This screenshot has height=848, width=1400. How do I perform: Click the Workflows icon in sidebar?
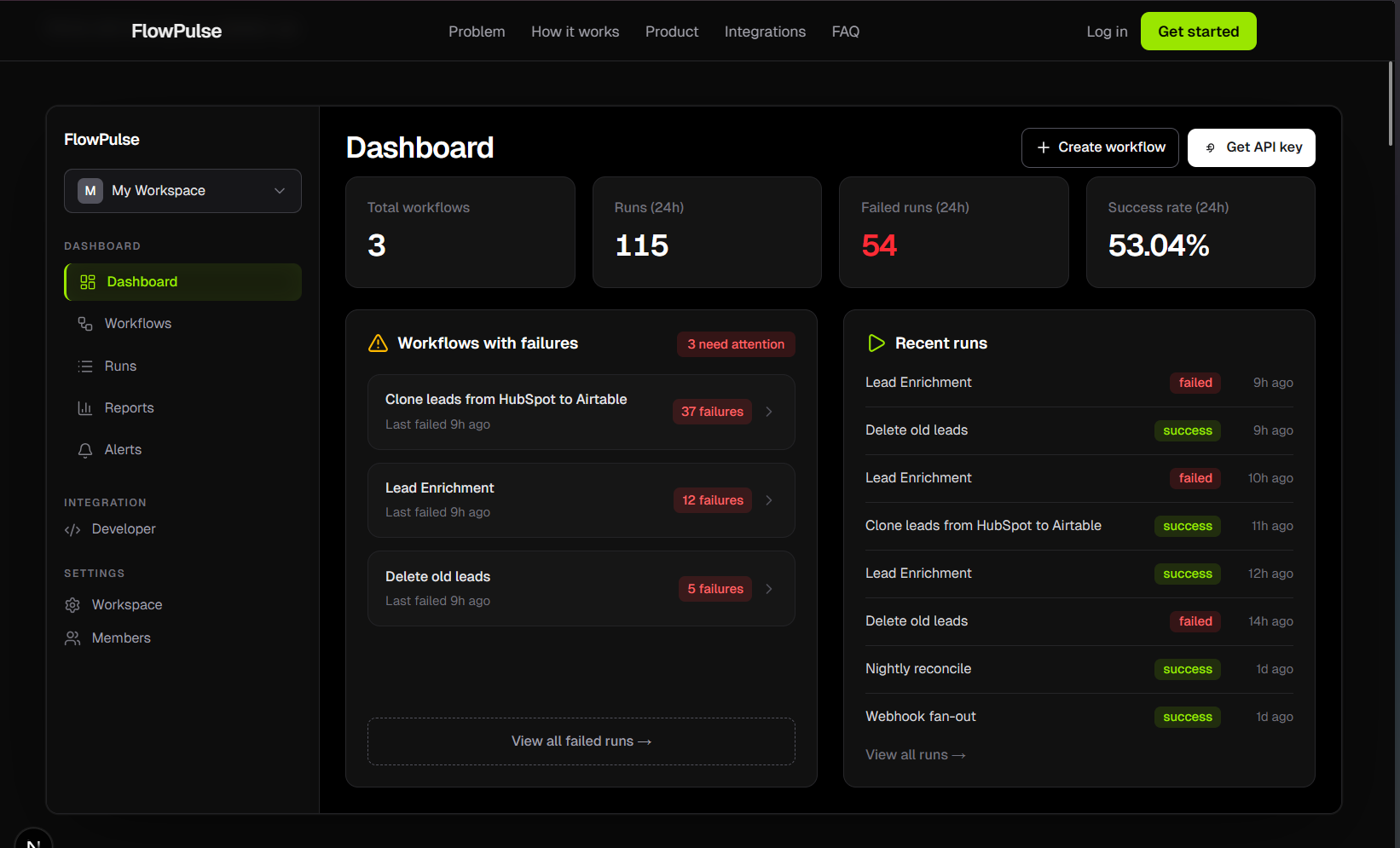(x=85, y=324)
